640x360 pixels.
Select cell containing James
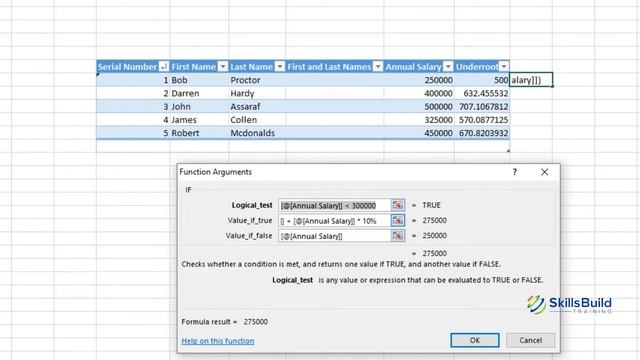(x=199, y=120)
